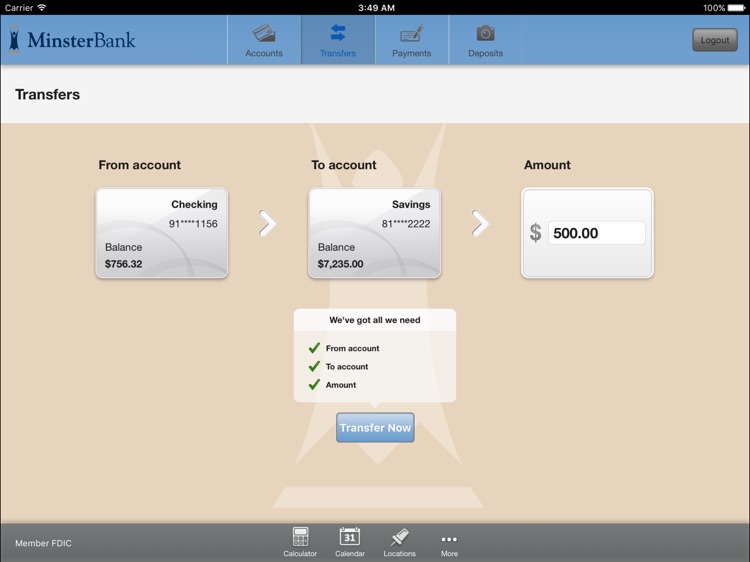Click the 'From account' column heading
Viewport: 750px width, 562px height.
140,165
